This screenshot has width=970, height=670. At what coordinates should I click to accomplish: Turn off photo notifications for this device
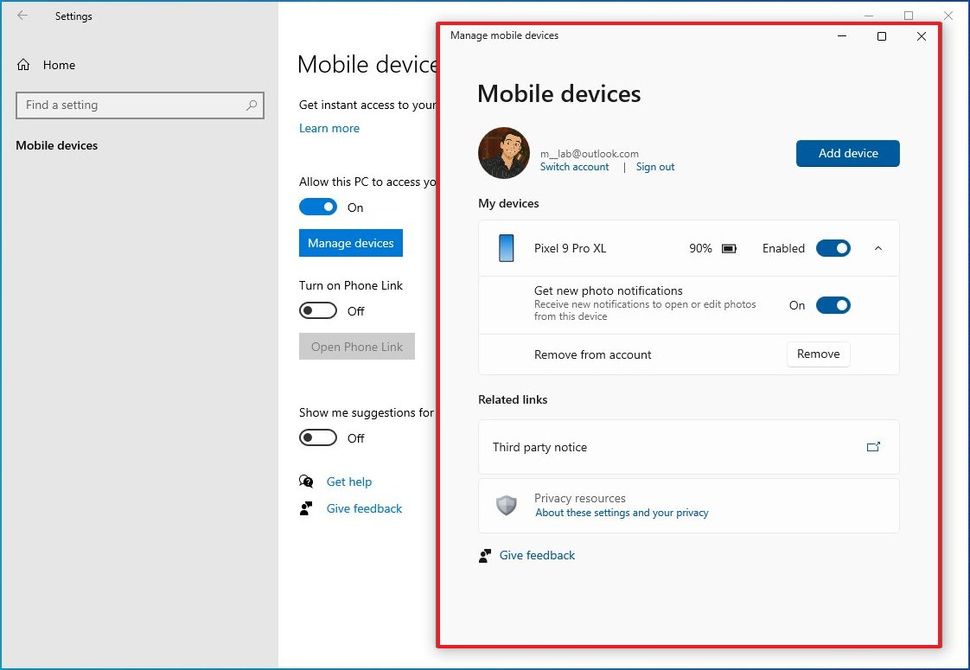(x=833, y=305)
